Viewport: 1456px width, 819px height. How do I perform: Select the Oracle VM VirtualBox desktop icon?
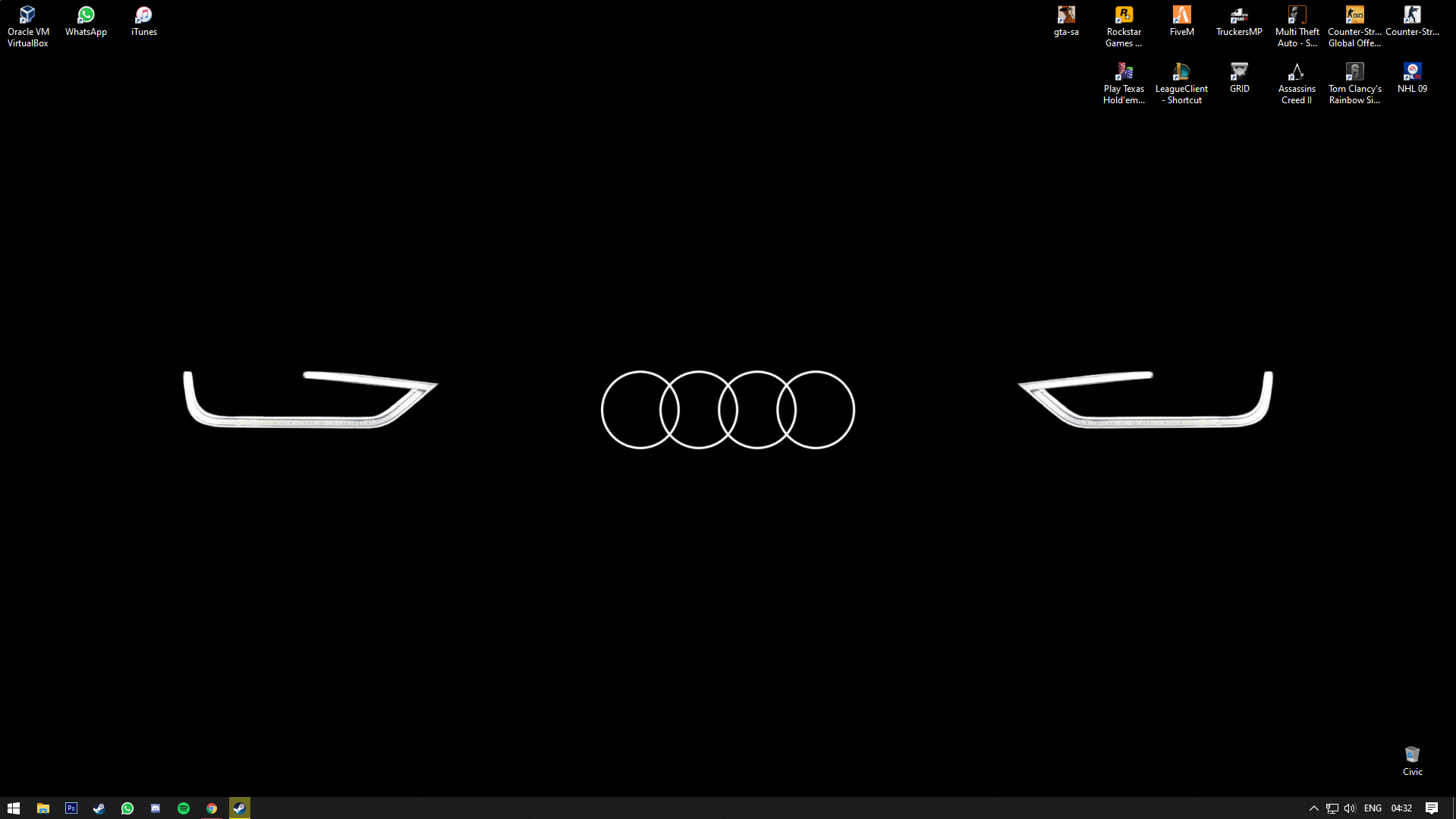tap(28, 27)
